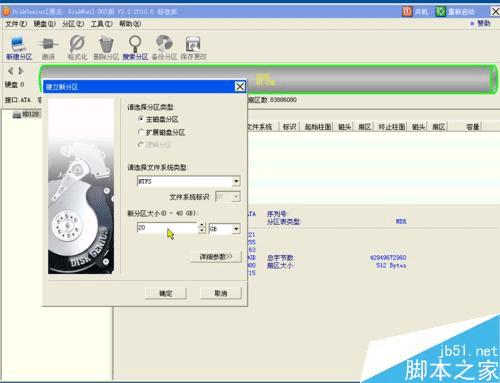Click the 搜索分区 magnifier icon

135,44
